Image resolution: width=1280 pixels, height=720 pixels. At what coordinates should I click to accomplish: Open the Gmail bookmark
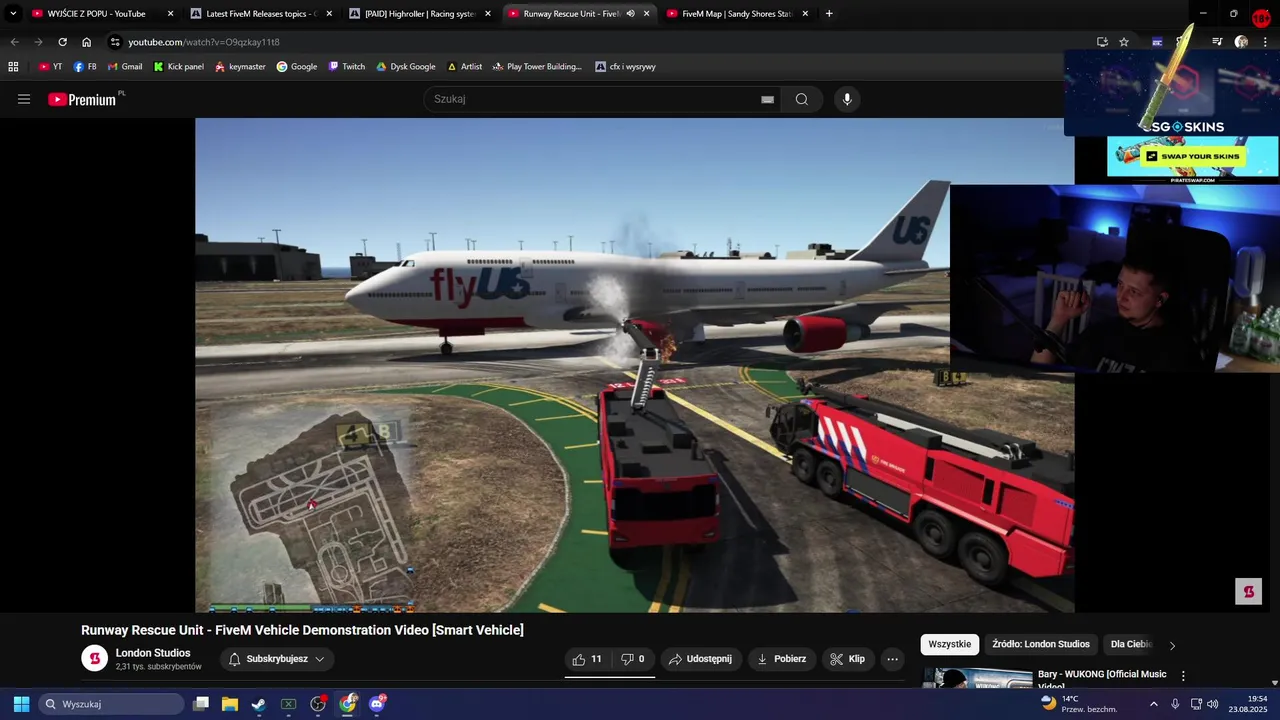[124, 66]
